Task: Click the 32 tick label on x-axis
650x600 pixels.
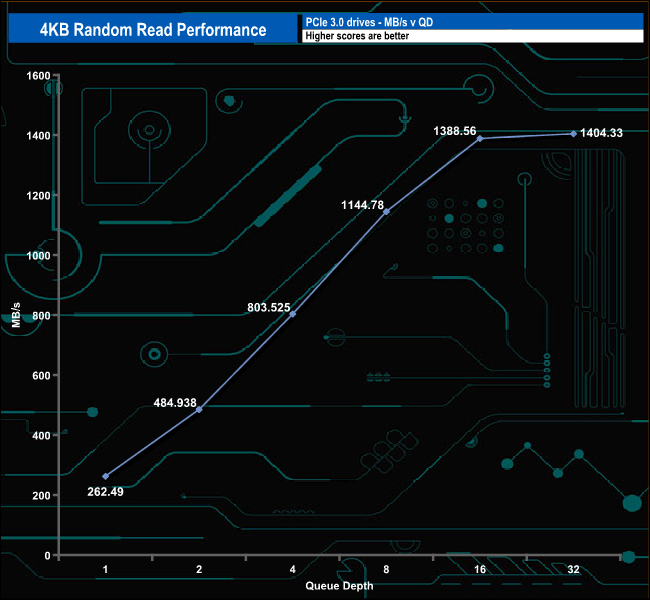Action: [x=573, y=570]
